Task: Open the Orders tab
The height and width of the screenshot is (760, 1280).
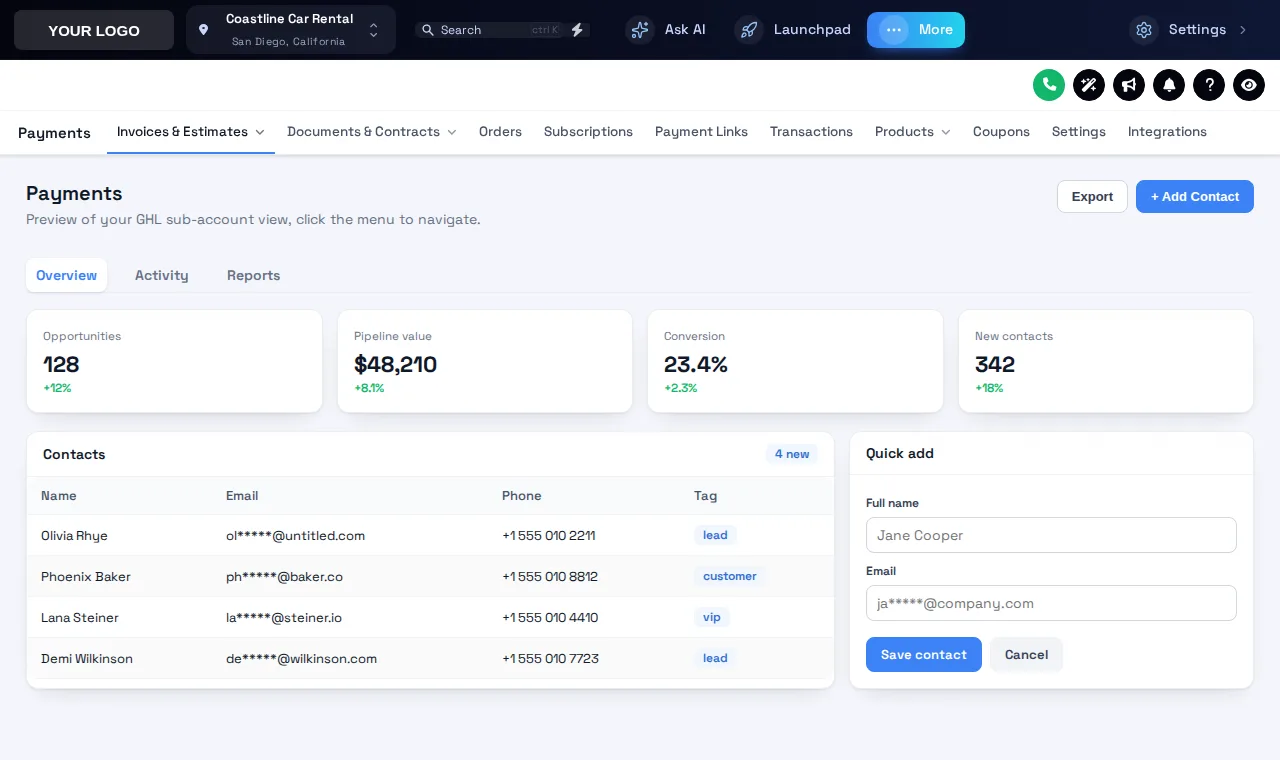Action: [500, 132]
